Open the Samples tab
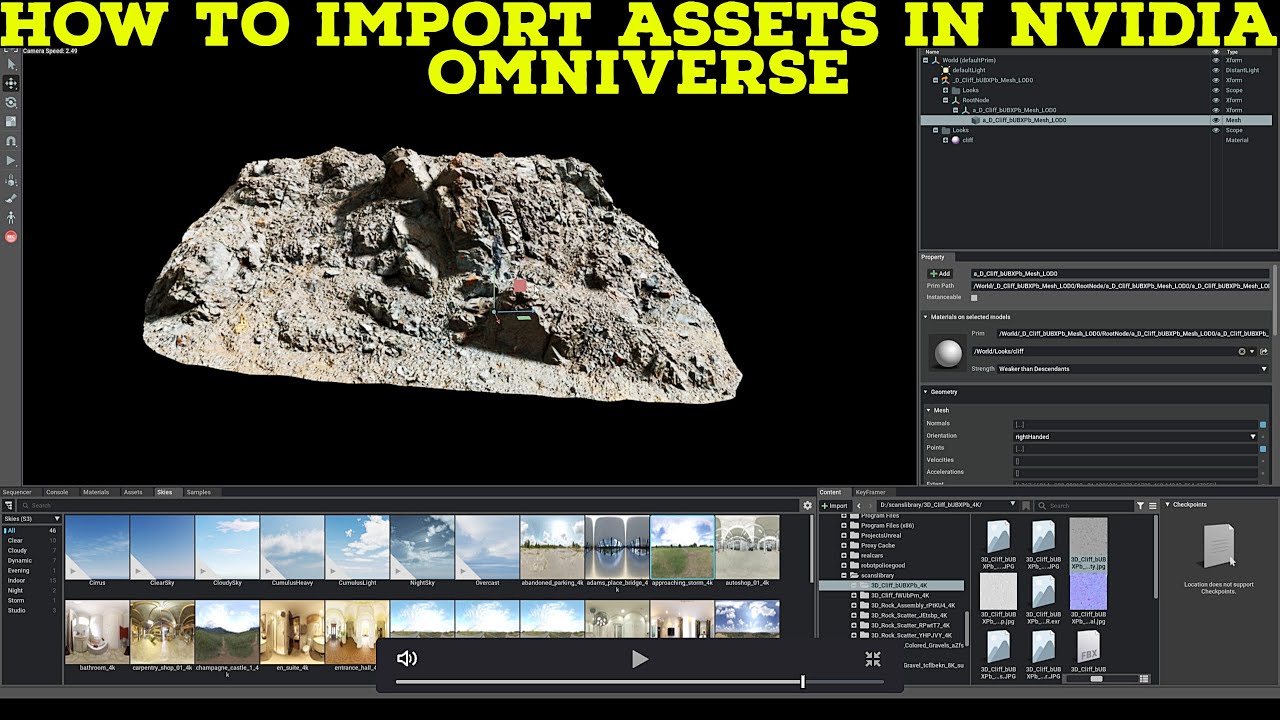Viewport: 1280px width, 720px height. (x=199, y=492)
